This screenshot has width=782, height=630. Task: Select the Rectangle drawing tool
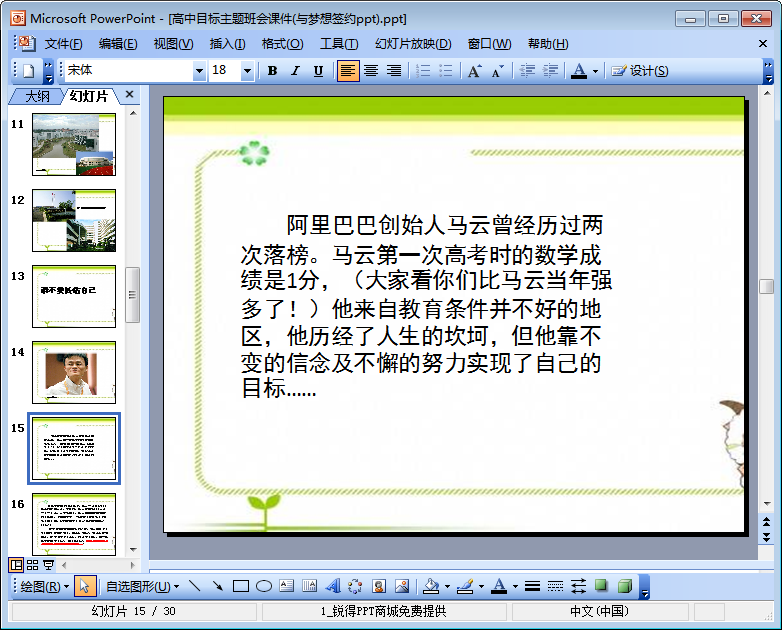(x=240, y=586)
